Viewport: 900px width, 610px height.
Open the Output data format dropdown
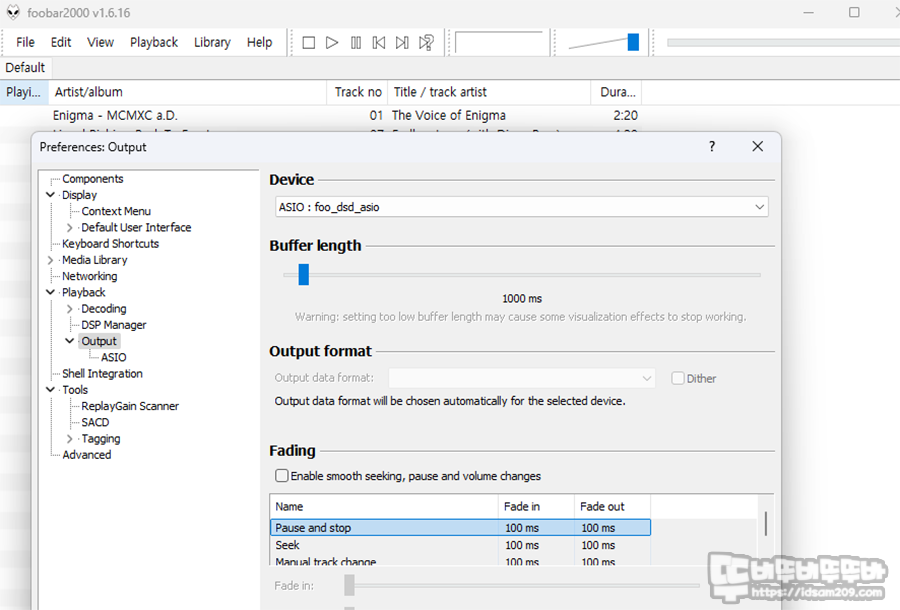pos(522,378)
